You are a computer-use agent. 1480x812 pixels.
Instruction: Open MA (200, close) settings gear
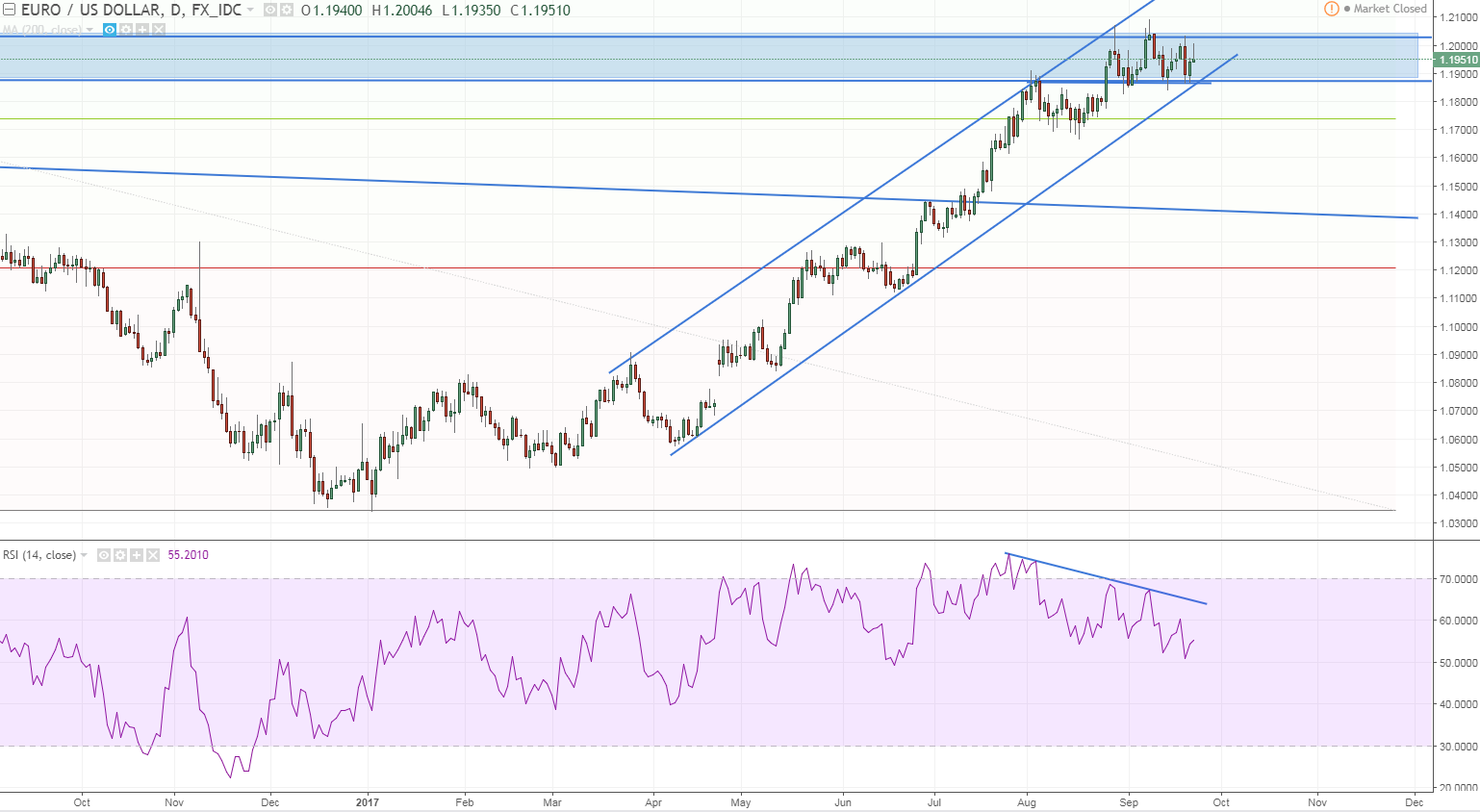tap(125, 30)
